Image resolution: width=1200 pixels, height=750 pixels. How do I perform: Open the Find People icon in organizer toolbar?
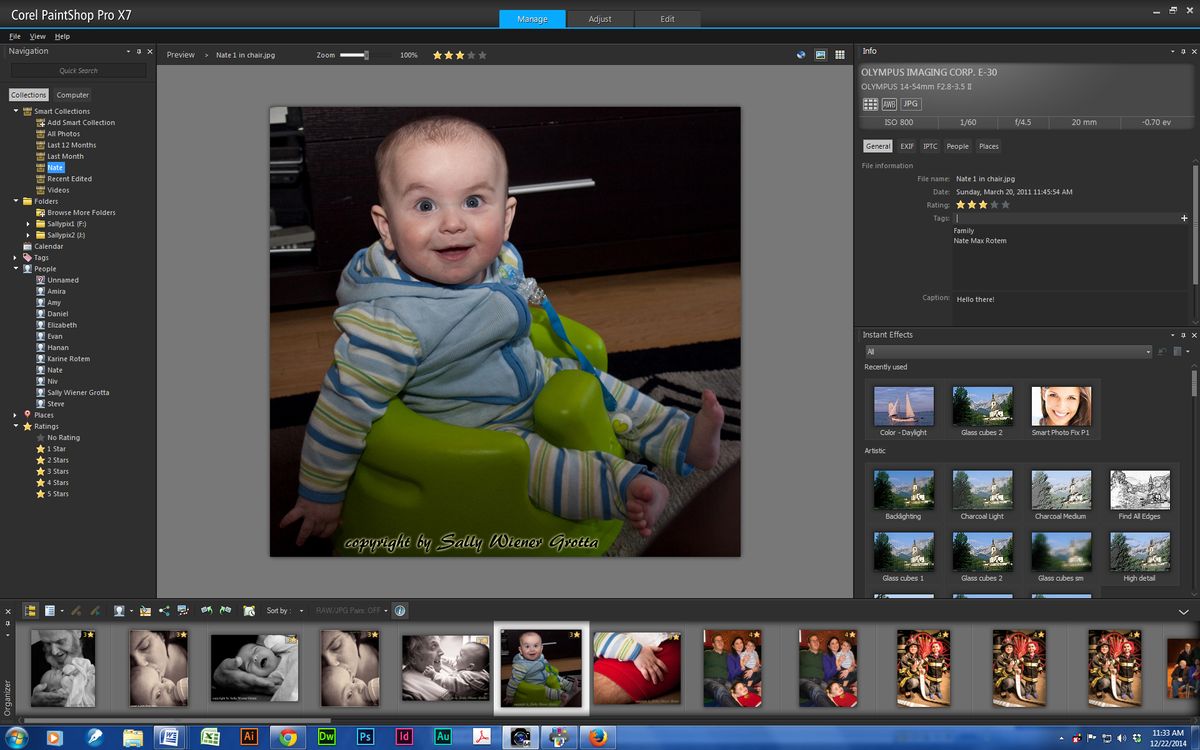(119, 610)
